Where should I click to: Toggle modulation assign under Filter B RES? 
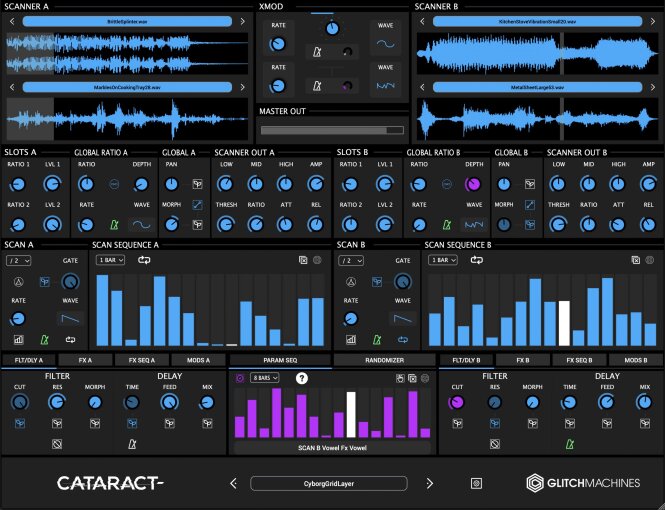495,423
